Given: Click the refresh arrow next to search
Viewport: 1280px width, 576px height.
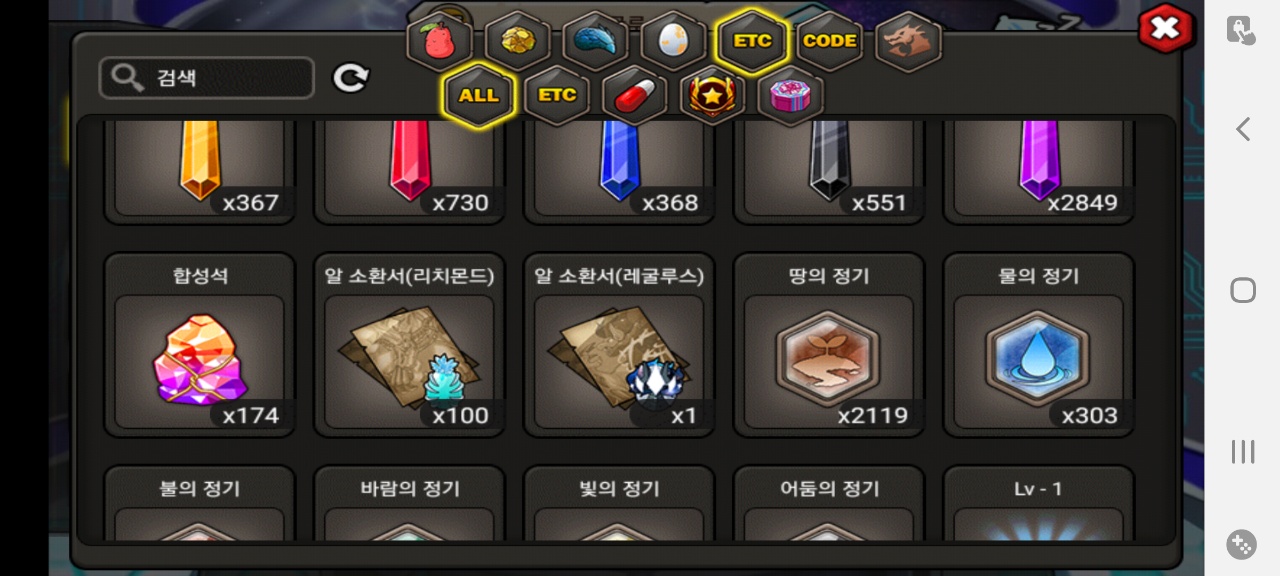Looking at the screenshot, I should coord(351,78).
